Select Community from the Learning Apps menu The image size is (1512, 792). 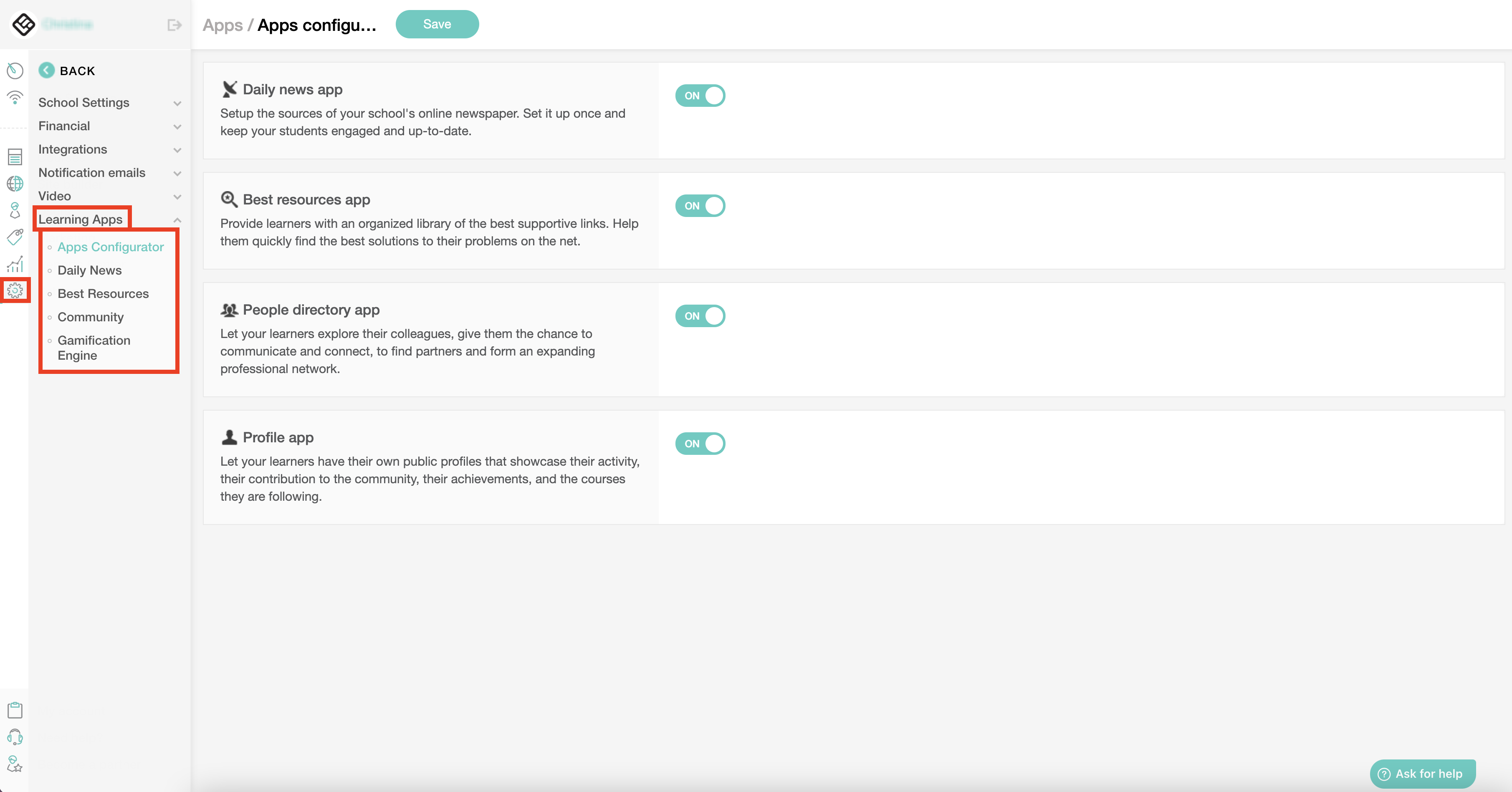[x=91, y=317]
